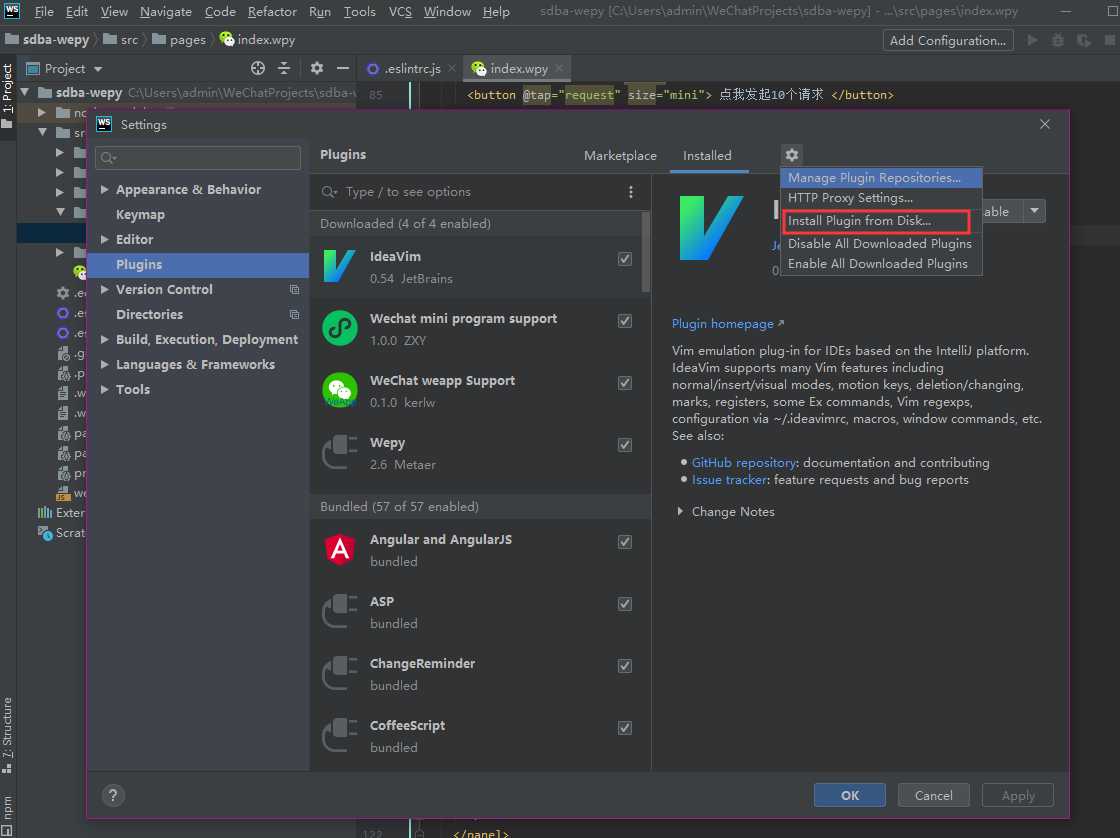
Task: Click Add Configuration button
Action: (x=947, y=40)
